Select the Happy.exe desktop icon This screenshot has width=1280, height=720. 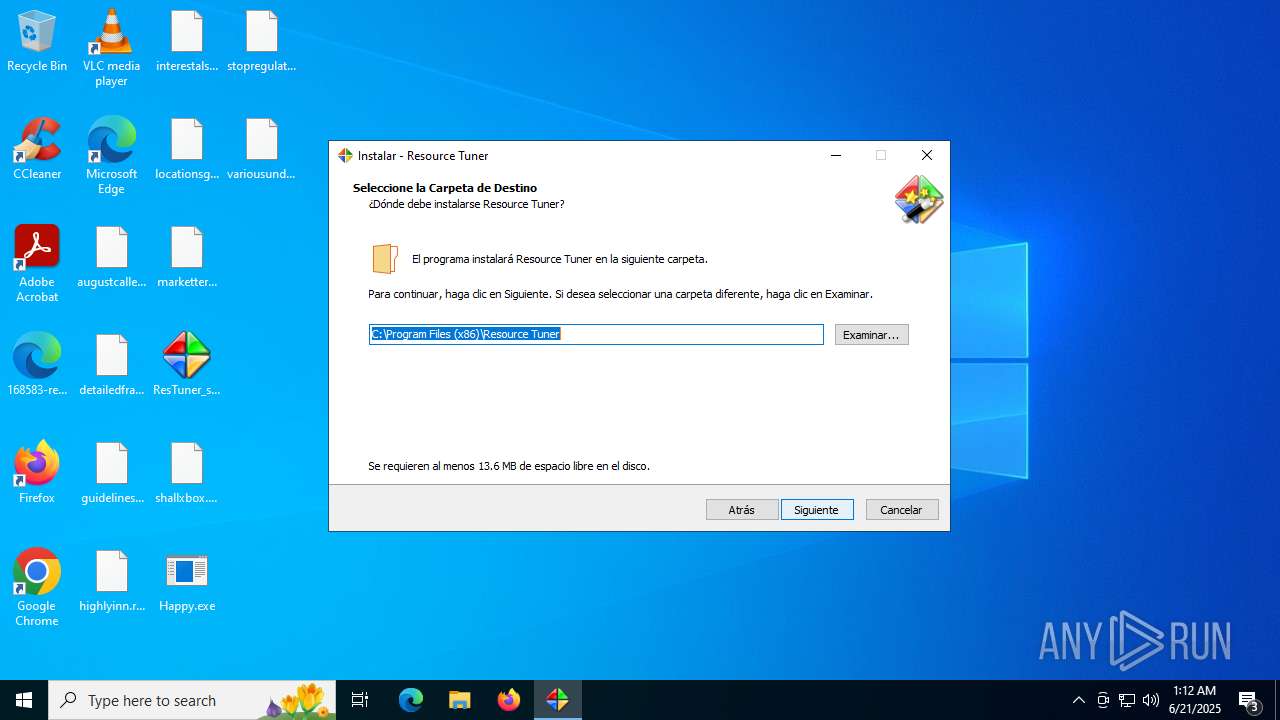(187, 582)
